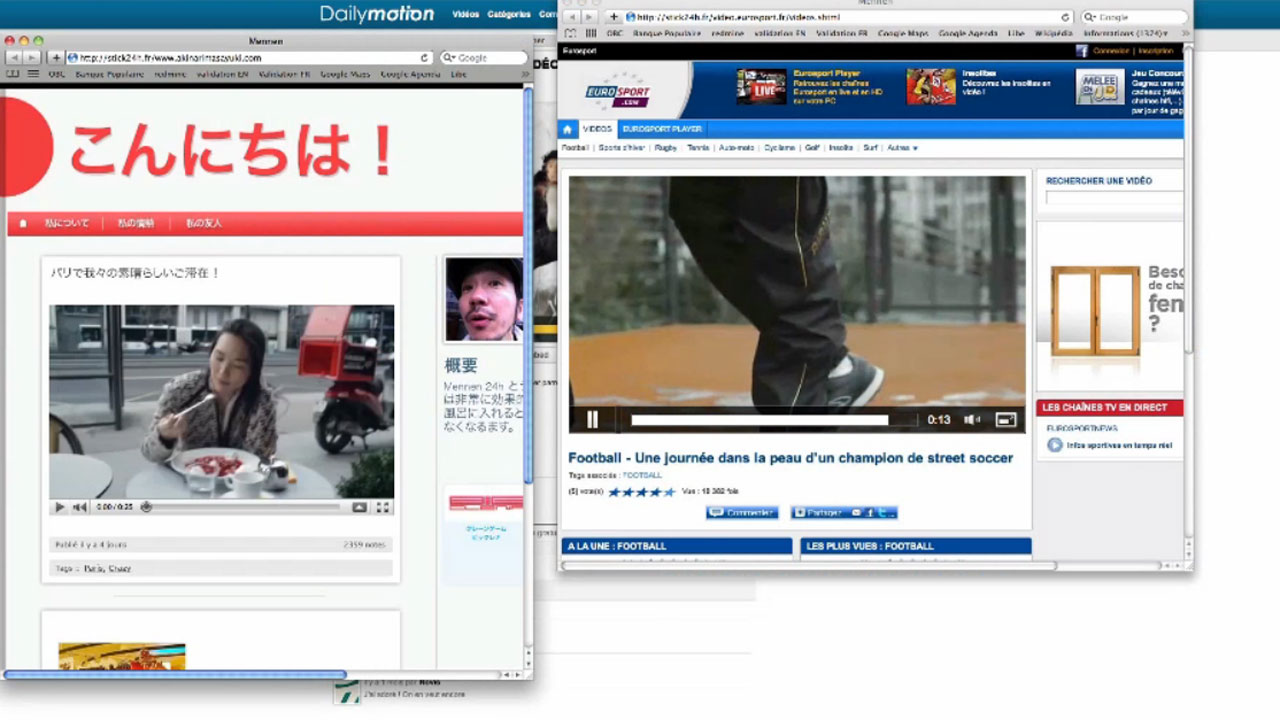The image size is (1280, 720).
Task: Open the Insolites promo thumbnail
Action: (x=931, y=87)
